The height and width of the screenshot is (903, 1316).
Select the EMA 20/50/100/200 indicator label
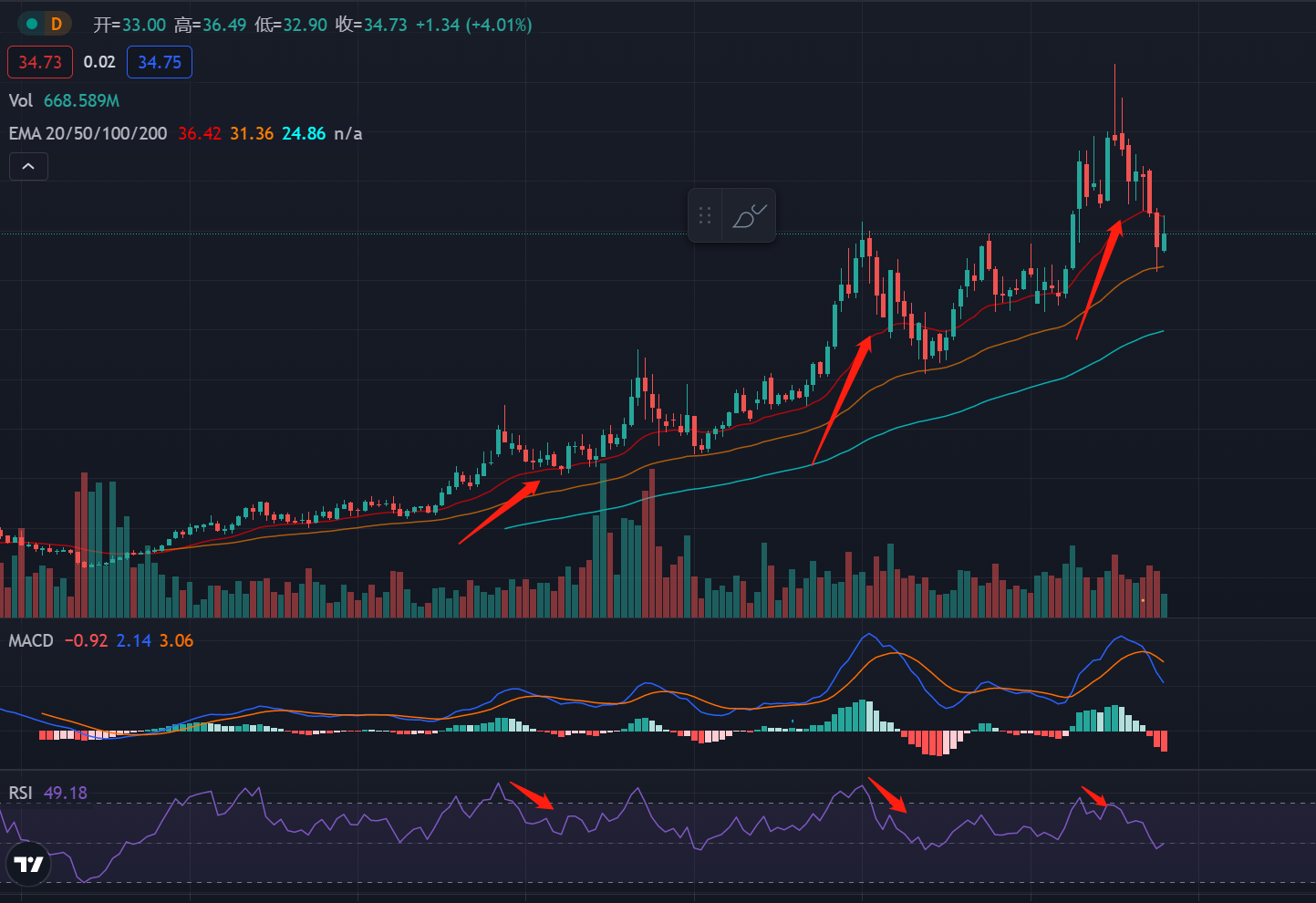(88, 133)
